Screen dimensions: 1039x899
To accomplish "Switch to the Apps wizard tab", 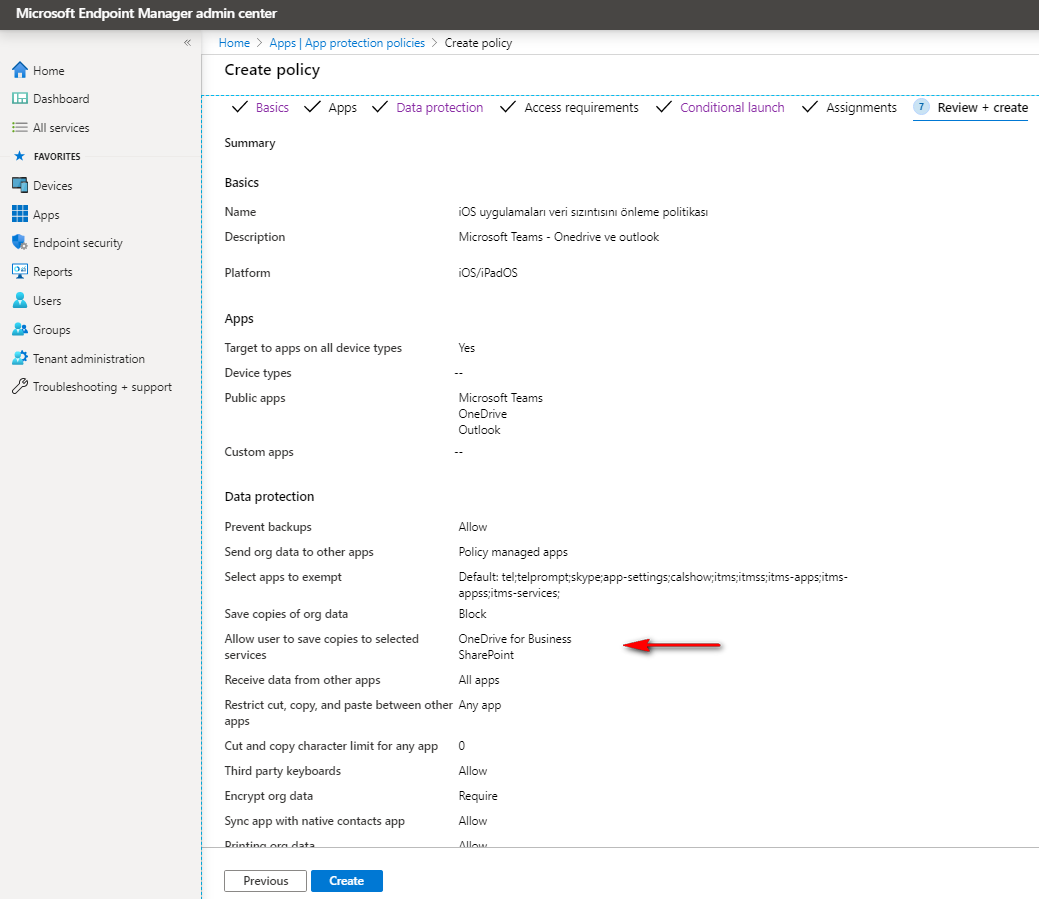I will [x=343, y=107].
